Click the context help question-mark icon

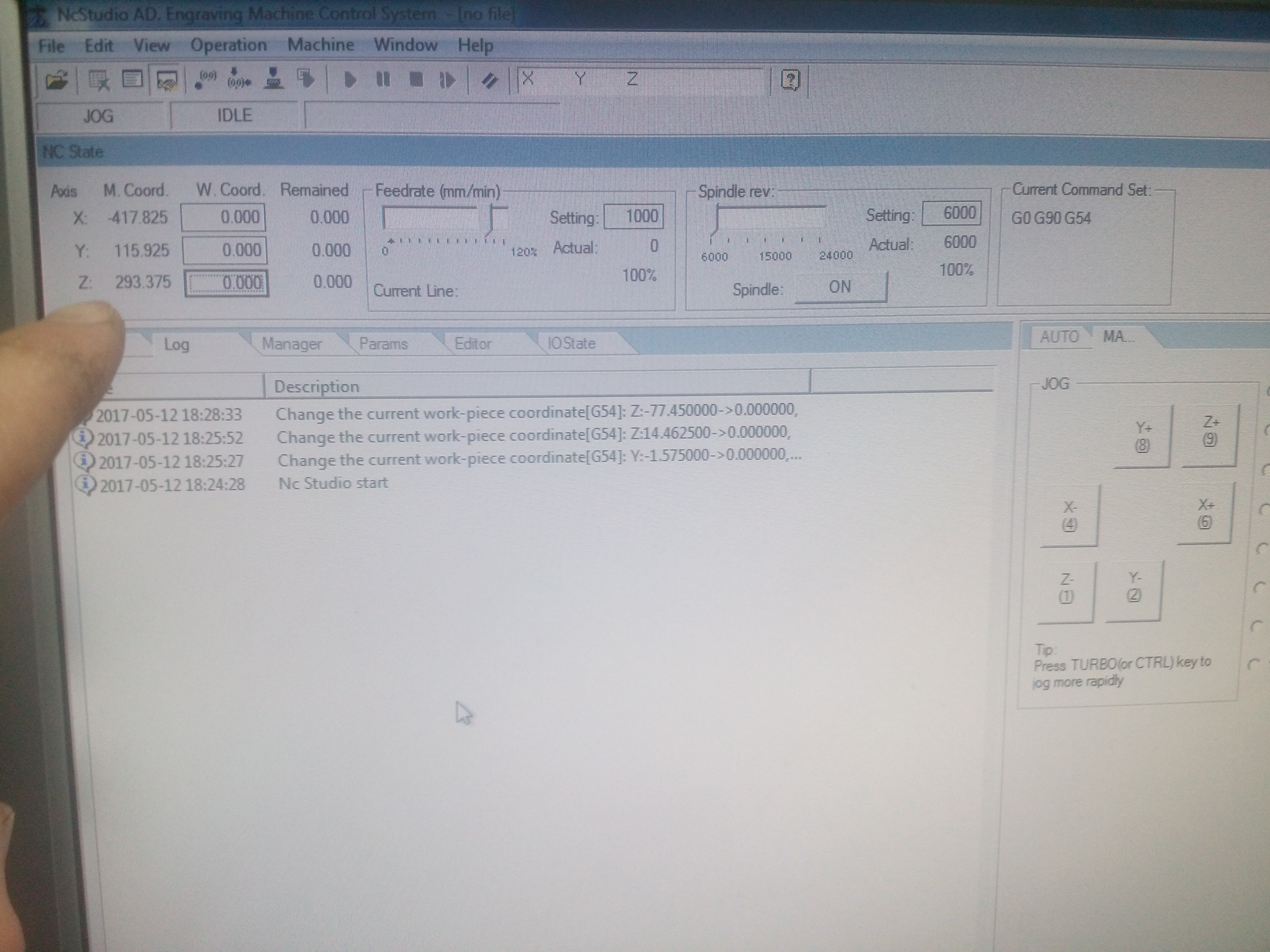[790, 80]
